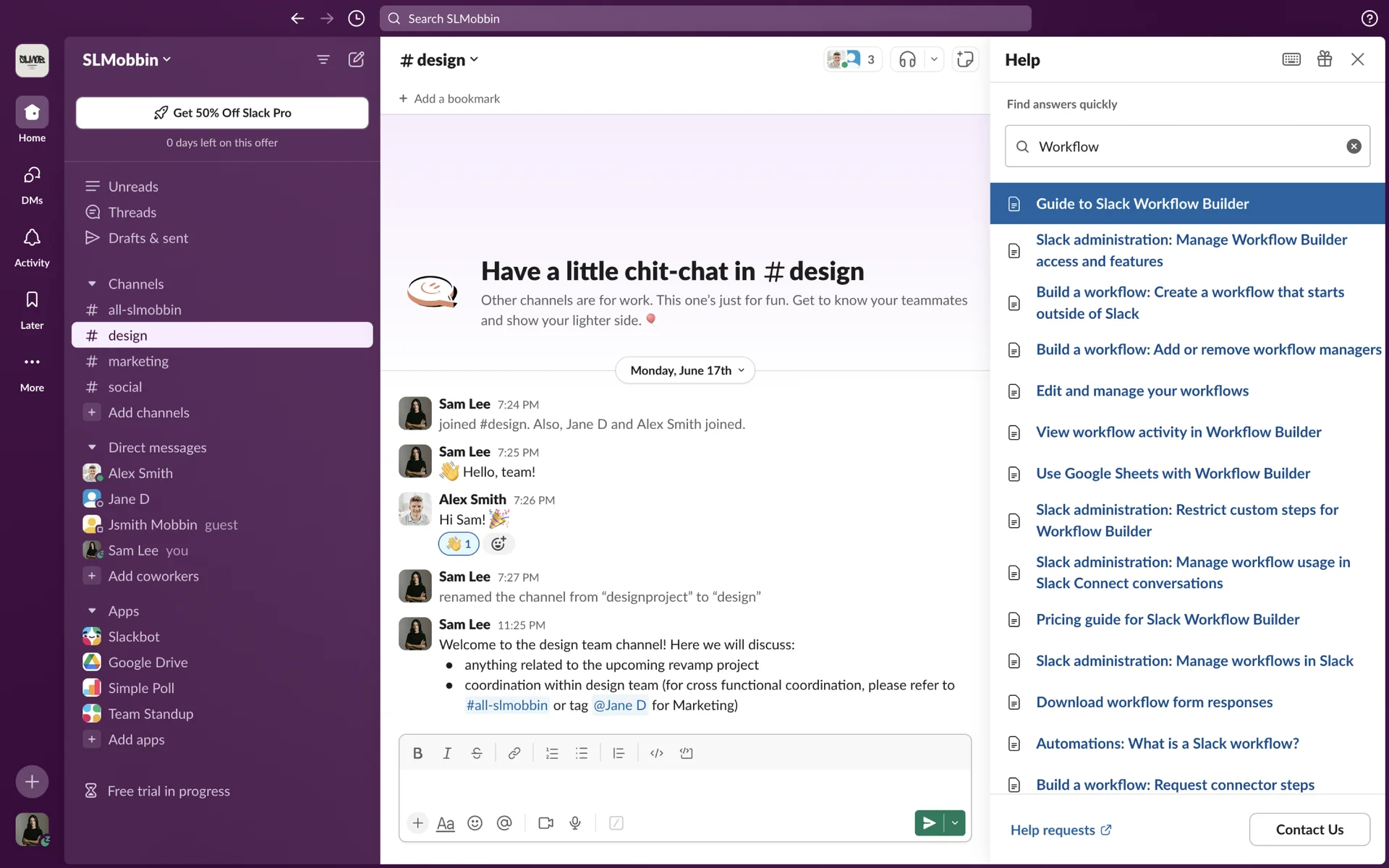The image size is (1389, 868).
Task: Collapse the Channels section
Action: (92, 284)
